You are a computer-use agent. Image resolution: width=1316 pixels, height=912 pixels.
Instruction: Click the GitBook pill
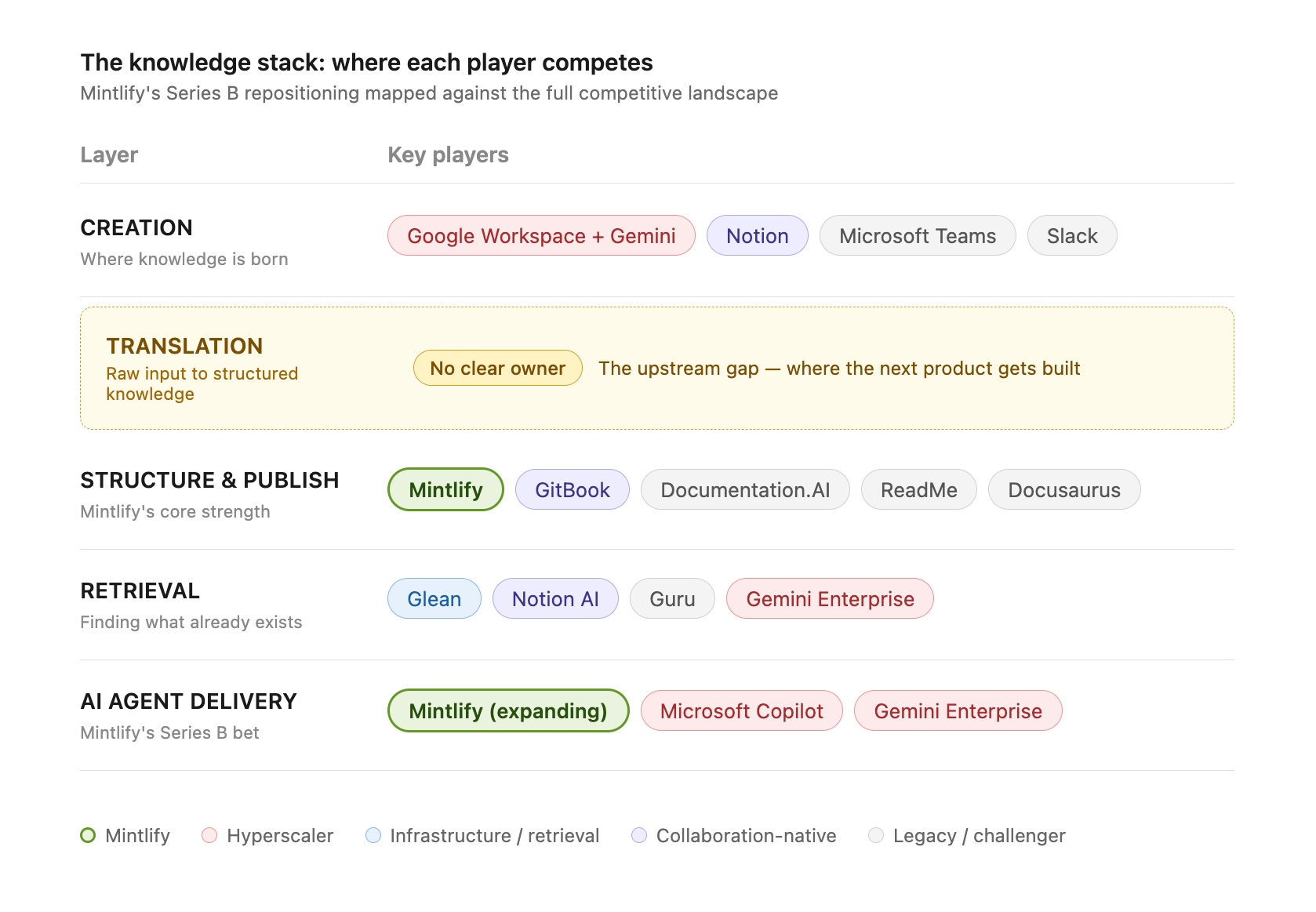[573, 489]
